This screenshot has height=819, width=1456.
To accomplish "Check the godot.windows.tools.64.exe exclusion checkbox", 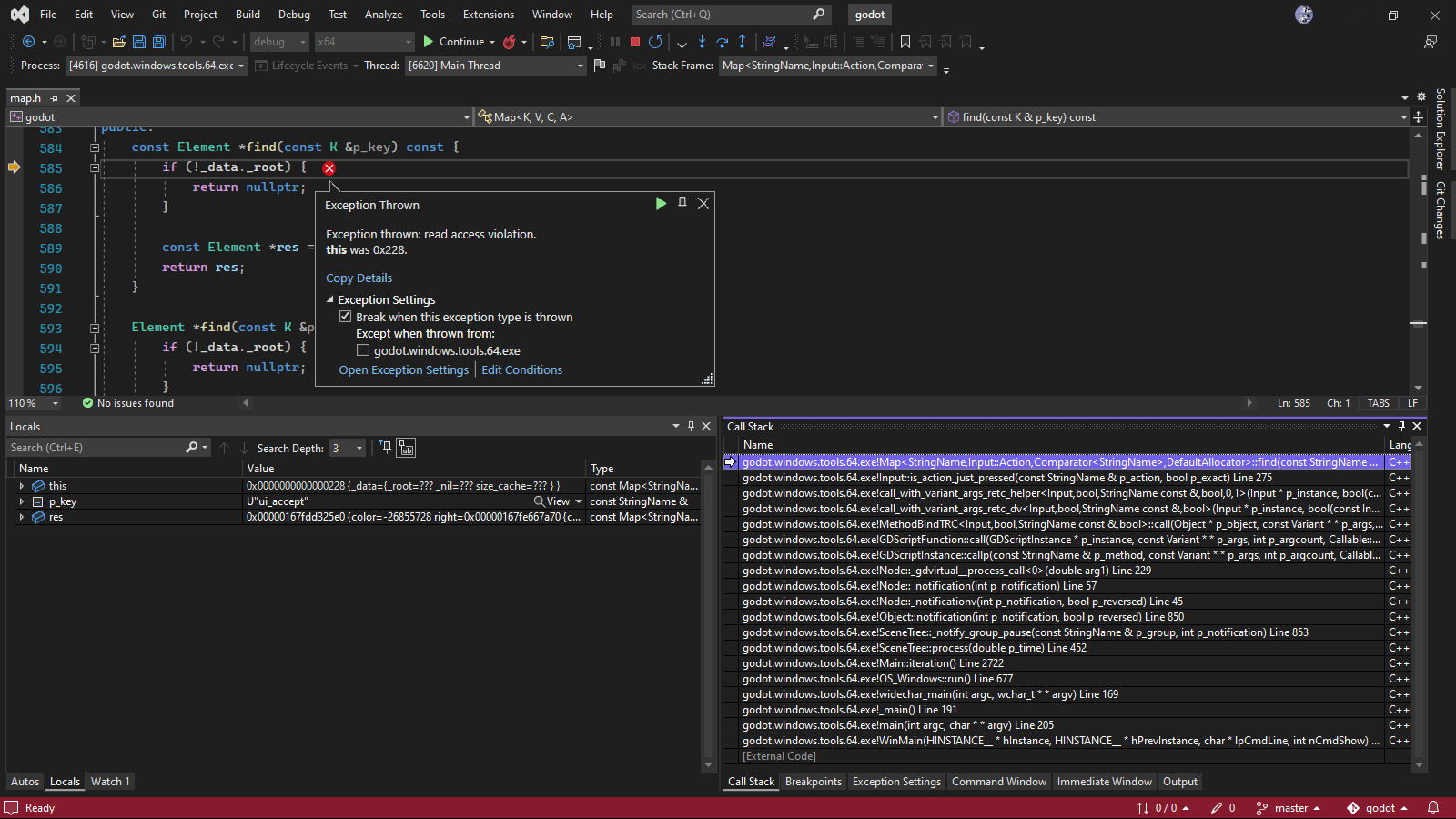I will point(363,349).
